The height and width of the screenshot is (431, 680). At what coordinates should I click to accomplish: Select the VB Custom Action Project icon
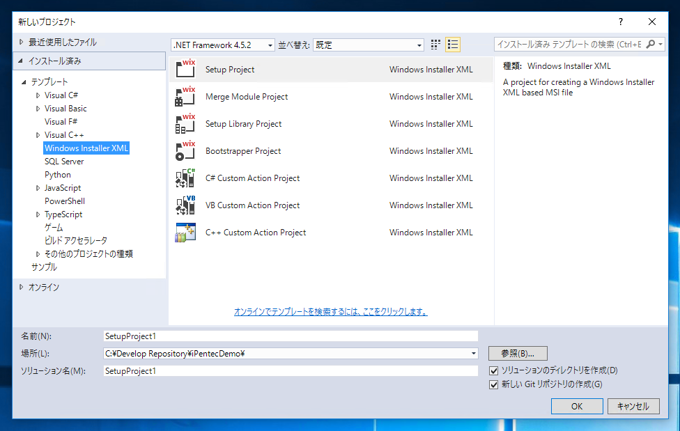pos(185,205)
